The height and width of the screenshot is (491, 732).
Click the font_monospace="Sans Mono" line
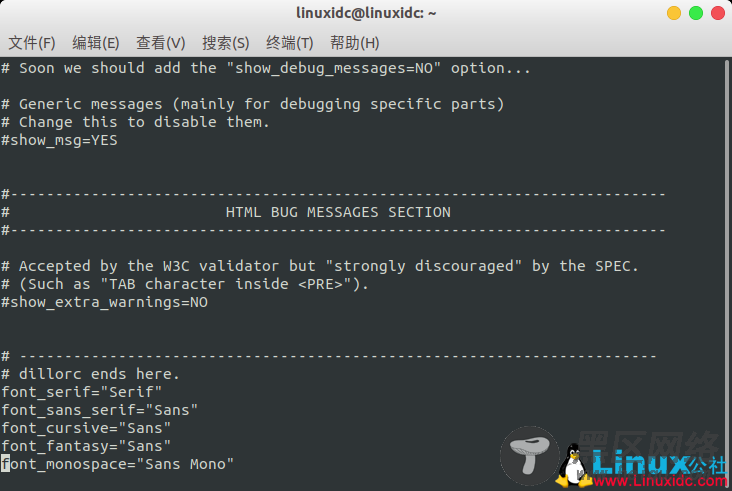117,464
